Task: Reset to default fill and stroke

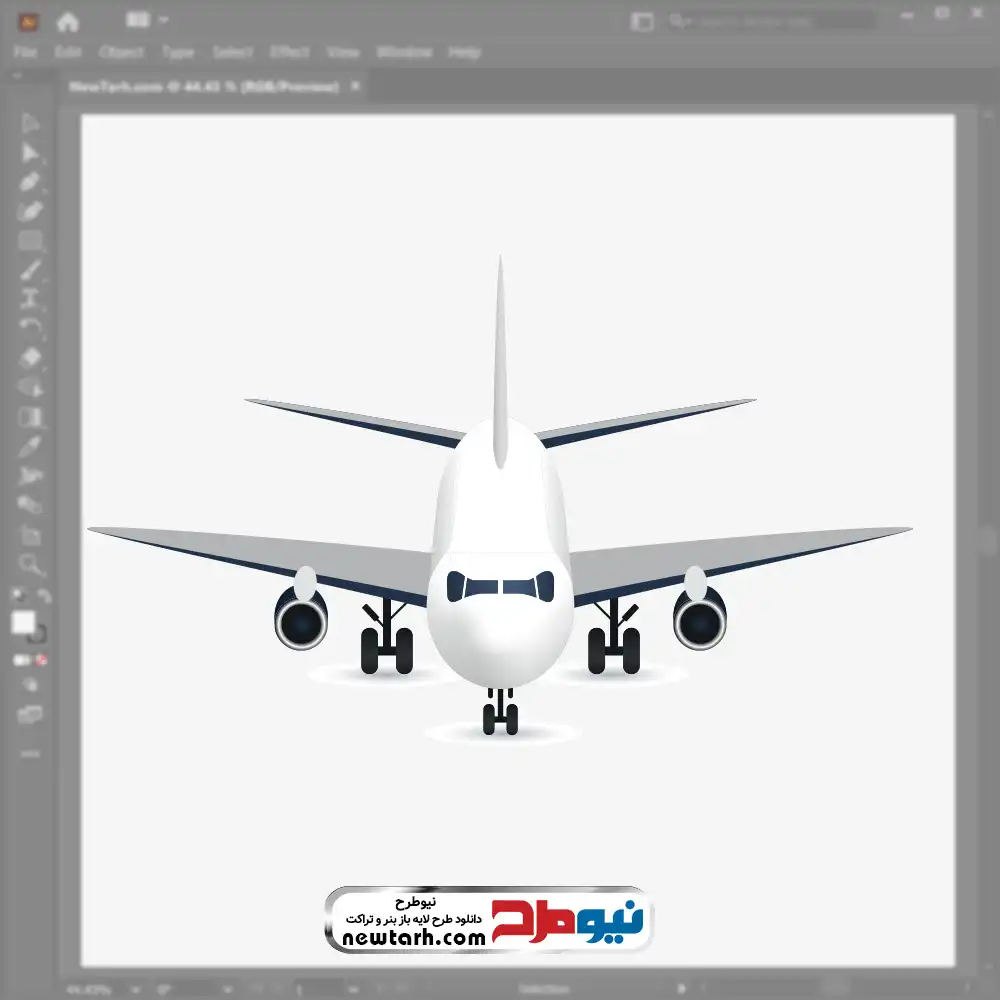Action: click(x=18, y=596)
